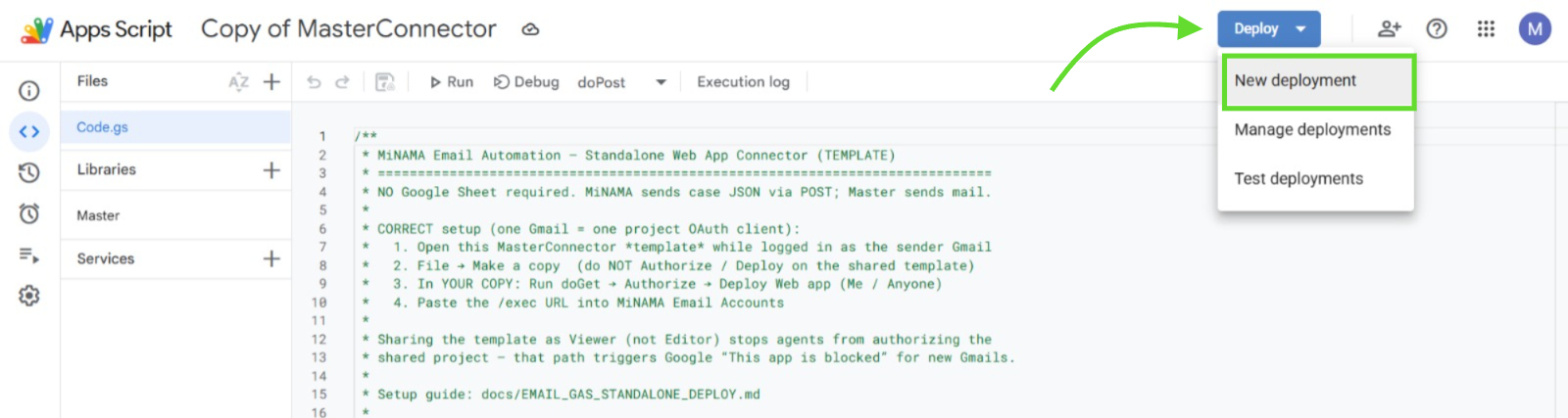Click line number 1 in the gutter

(322, 136)
